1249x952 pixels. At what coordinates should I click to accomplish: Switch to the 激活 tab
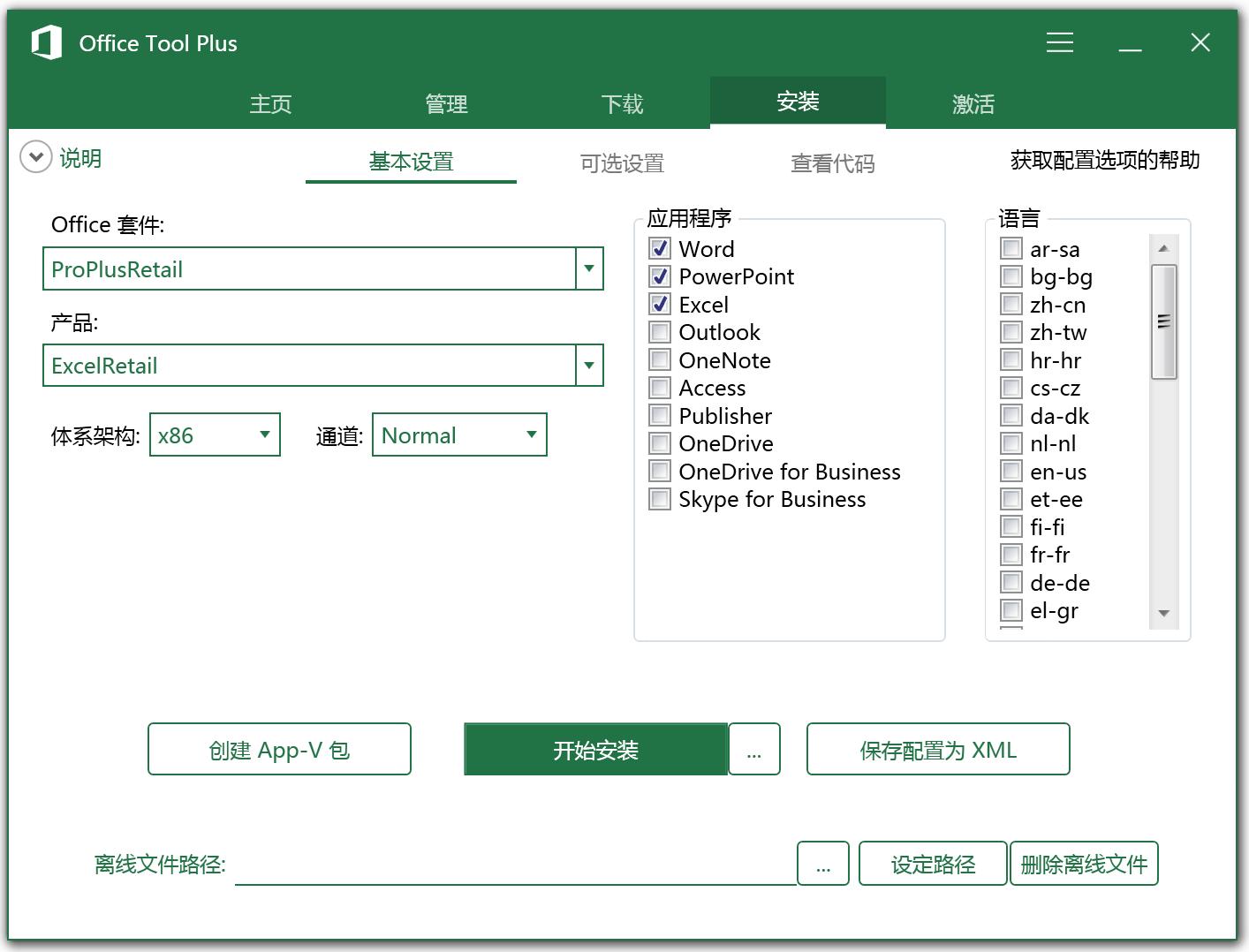click(973, 102)
